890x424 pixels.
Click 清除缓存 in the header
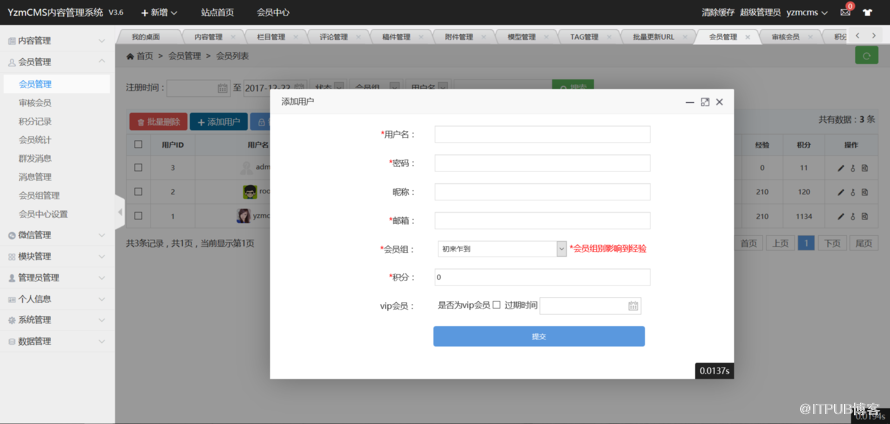718,12
